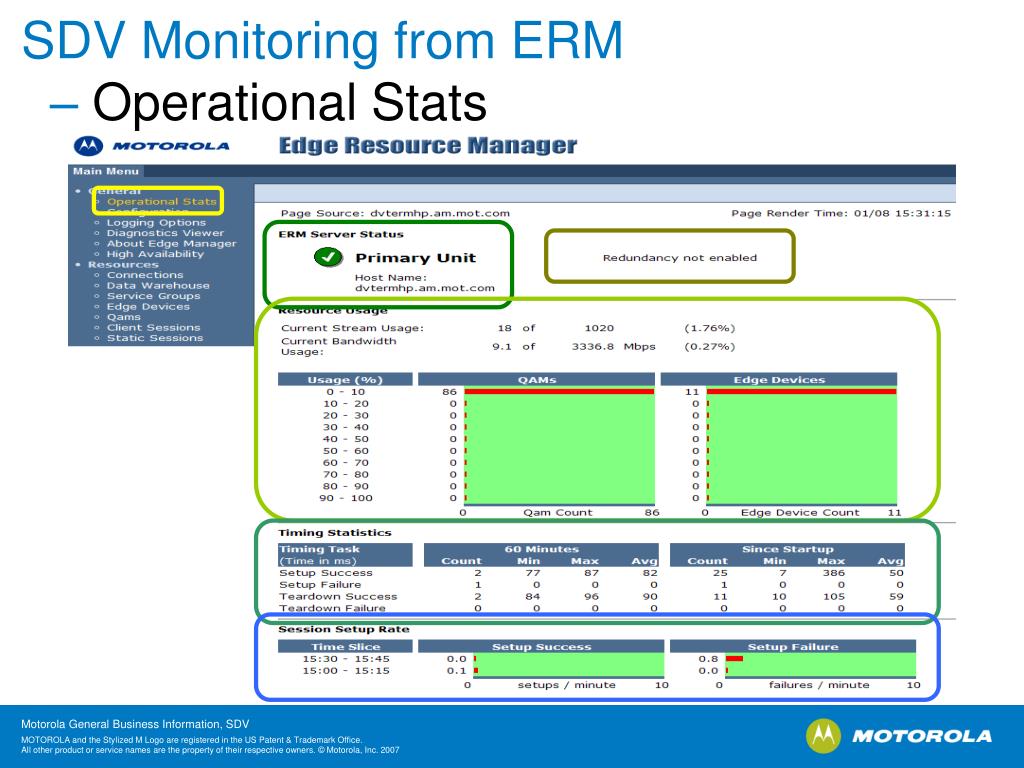Click the Motorola logo beside Edge Resource Manager
Viewport: 1024px width, 768px height.
pos(152,146)
